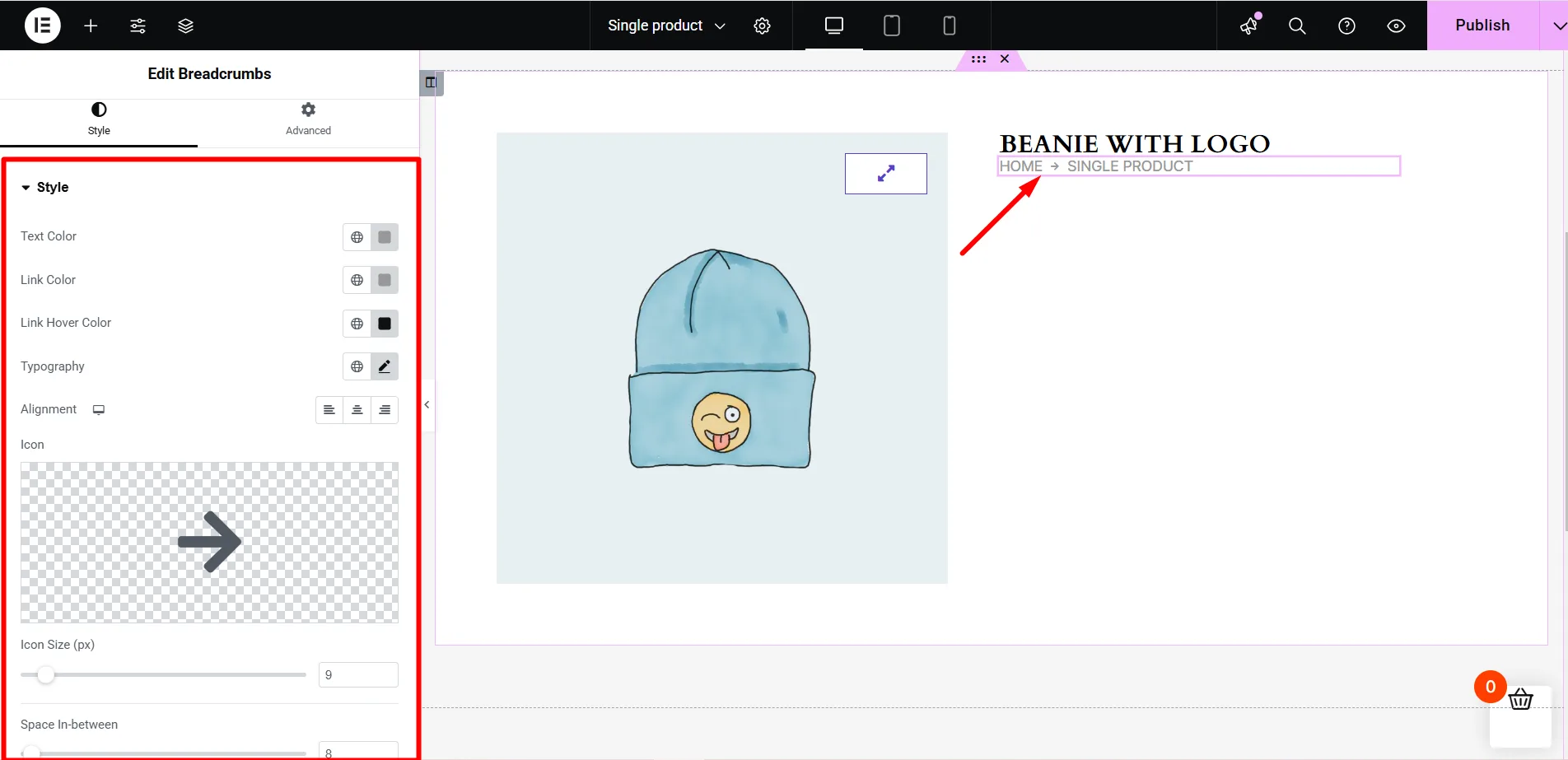
Task: Open page settings via the gear icon
Action: (761, 25)
